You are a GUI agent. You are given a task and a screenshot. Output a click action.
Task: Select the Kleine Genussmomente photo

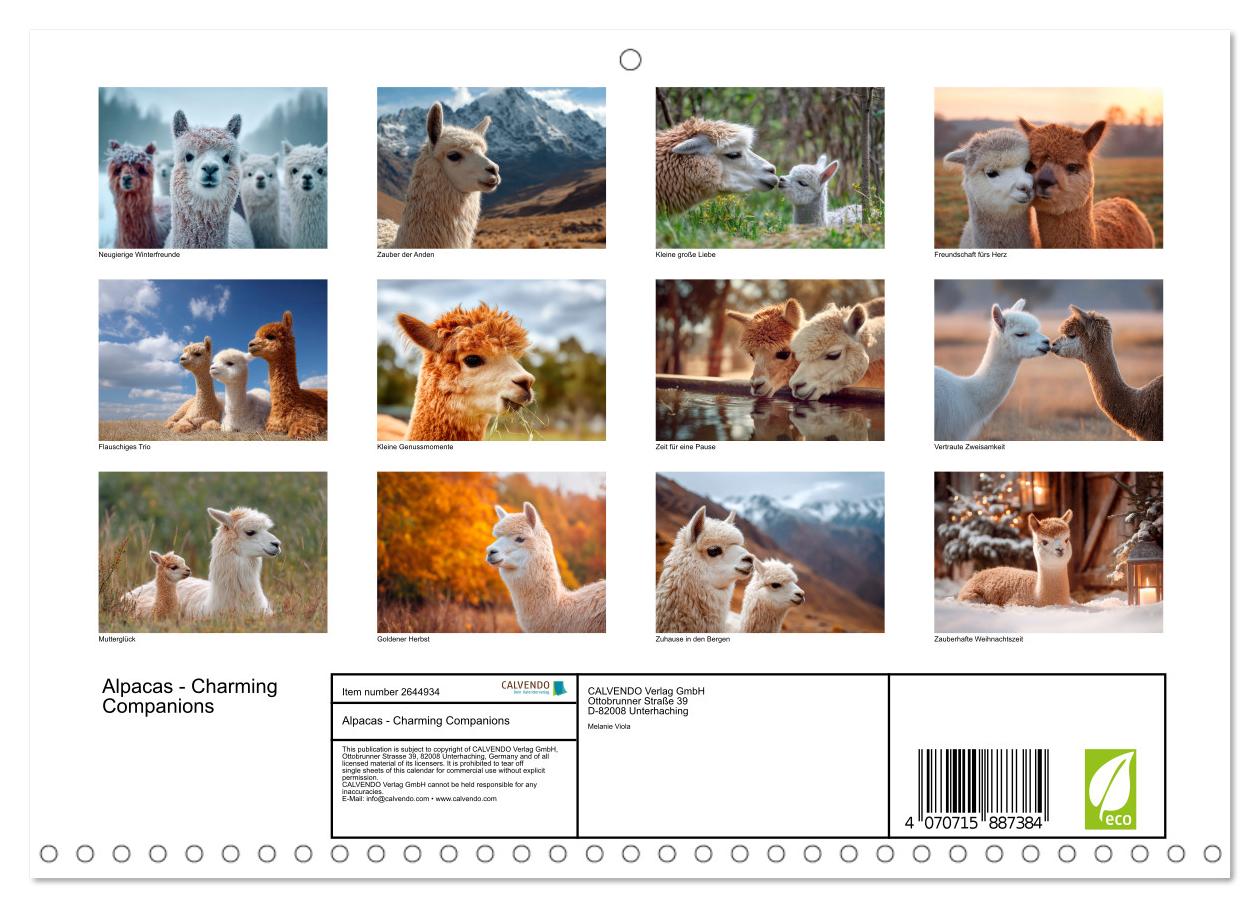491,360
